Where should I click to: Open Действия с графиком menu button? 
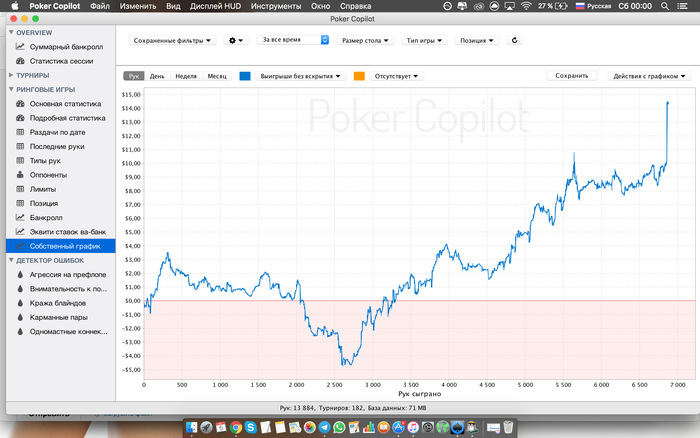(x=649, y=76)
